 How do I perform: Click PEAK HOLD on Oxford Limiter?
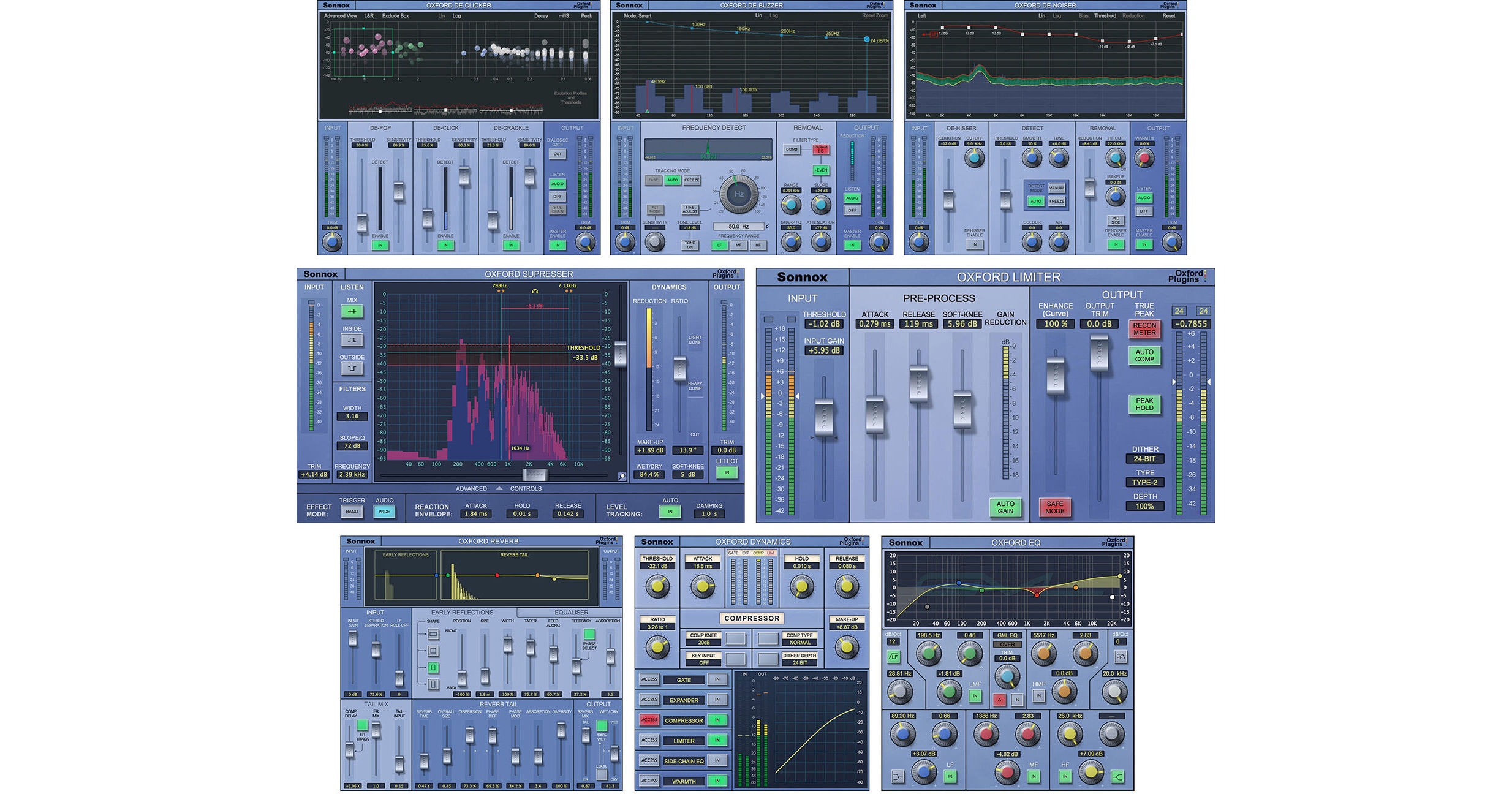tap(1144, 404)
